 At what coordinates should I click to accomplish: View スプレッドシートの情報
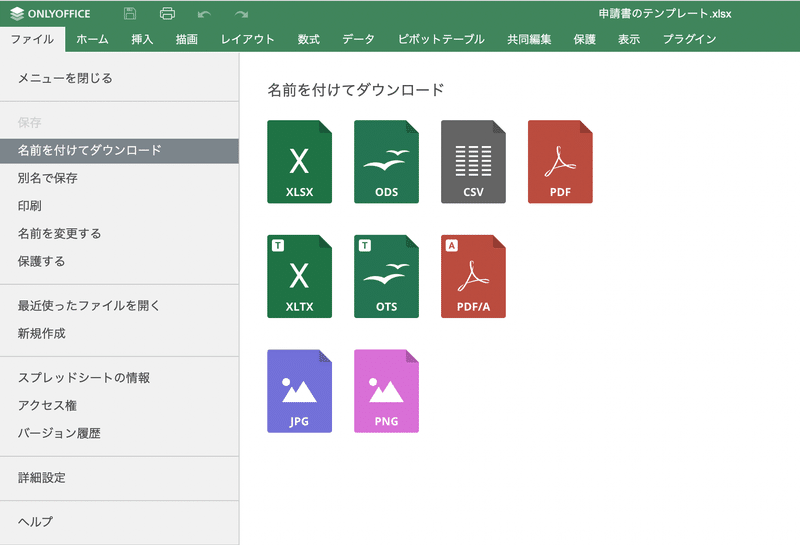pyautogui.click(x=119, y=378)
